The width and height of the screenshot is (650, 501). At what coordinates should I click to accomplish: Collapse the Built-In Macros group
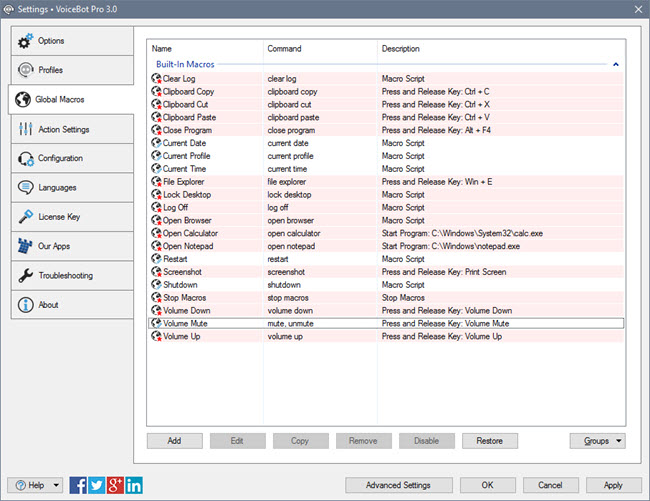[616, 64]
